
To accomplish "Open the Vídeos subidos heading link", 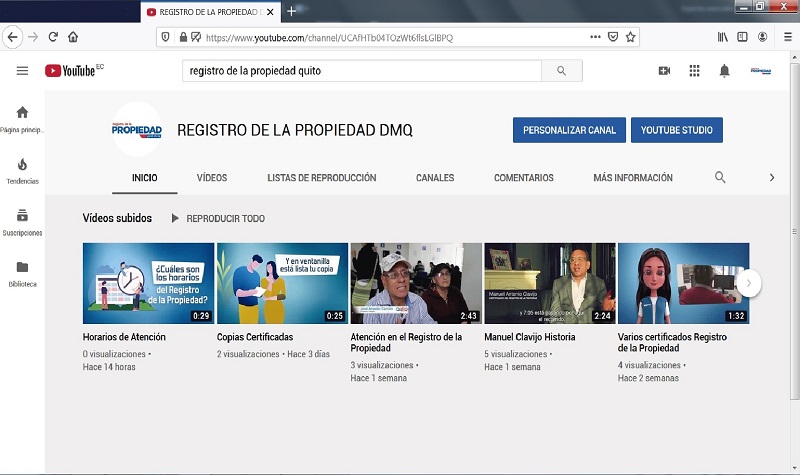I will (x=117, y=218).
